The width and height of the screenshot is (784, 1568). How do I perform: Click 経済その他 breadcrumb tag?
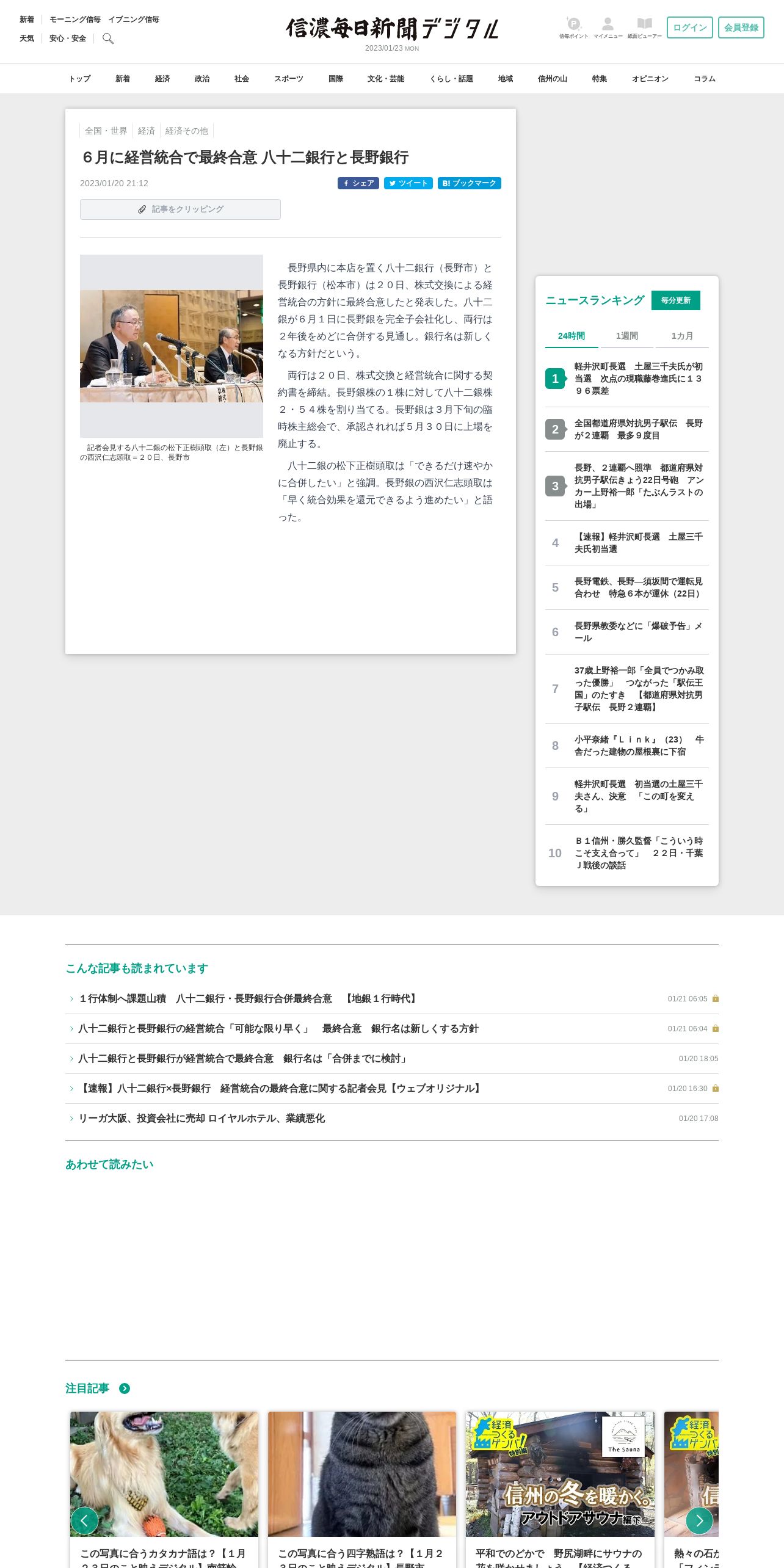(x=187, y=131)
